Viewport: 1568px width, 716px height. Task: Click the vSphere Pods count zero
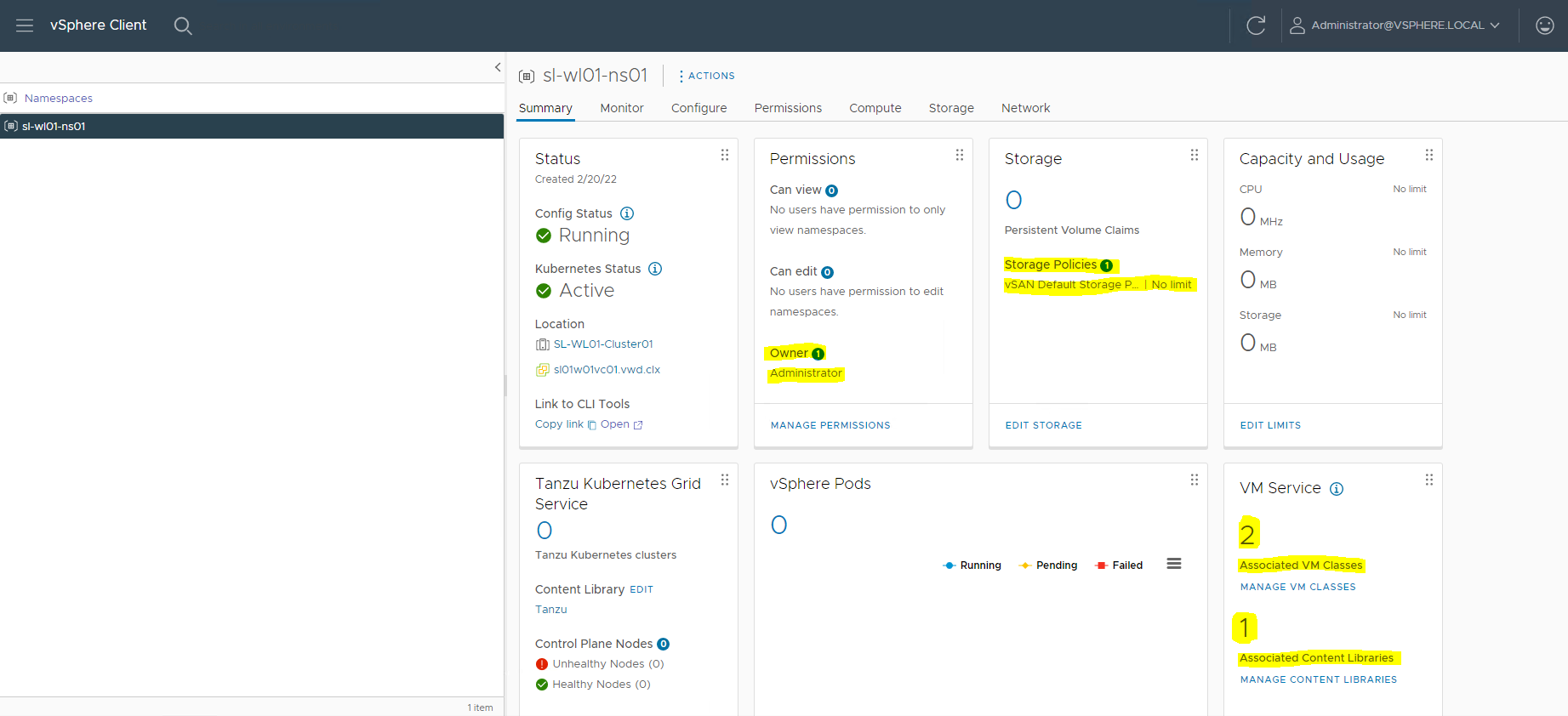click(x=778, y=525)
